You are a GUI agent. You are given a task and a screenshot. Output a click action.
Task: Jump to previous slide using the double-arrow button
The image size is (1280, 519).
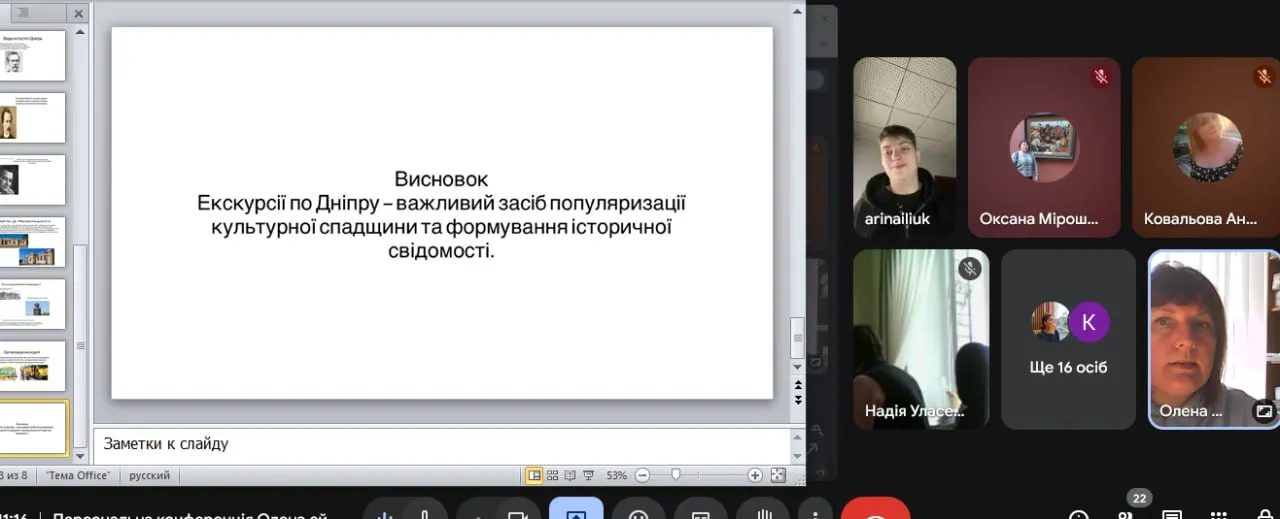797,385
